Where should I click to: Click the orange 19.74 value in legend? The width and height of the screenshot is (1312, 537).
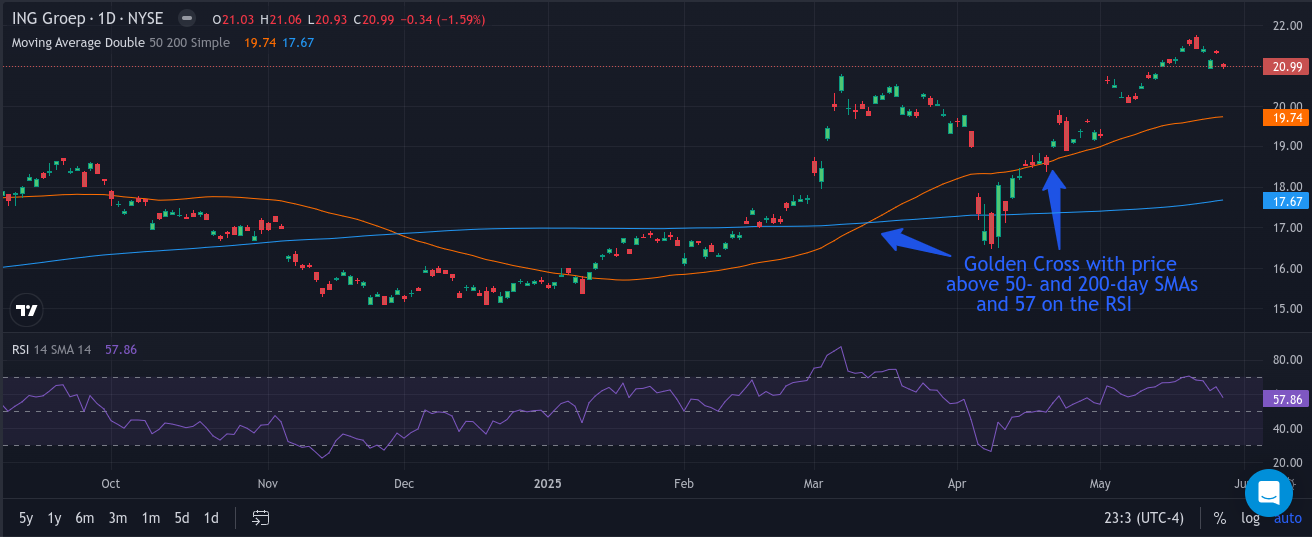pyautogui.click(x=261, y=42)
